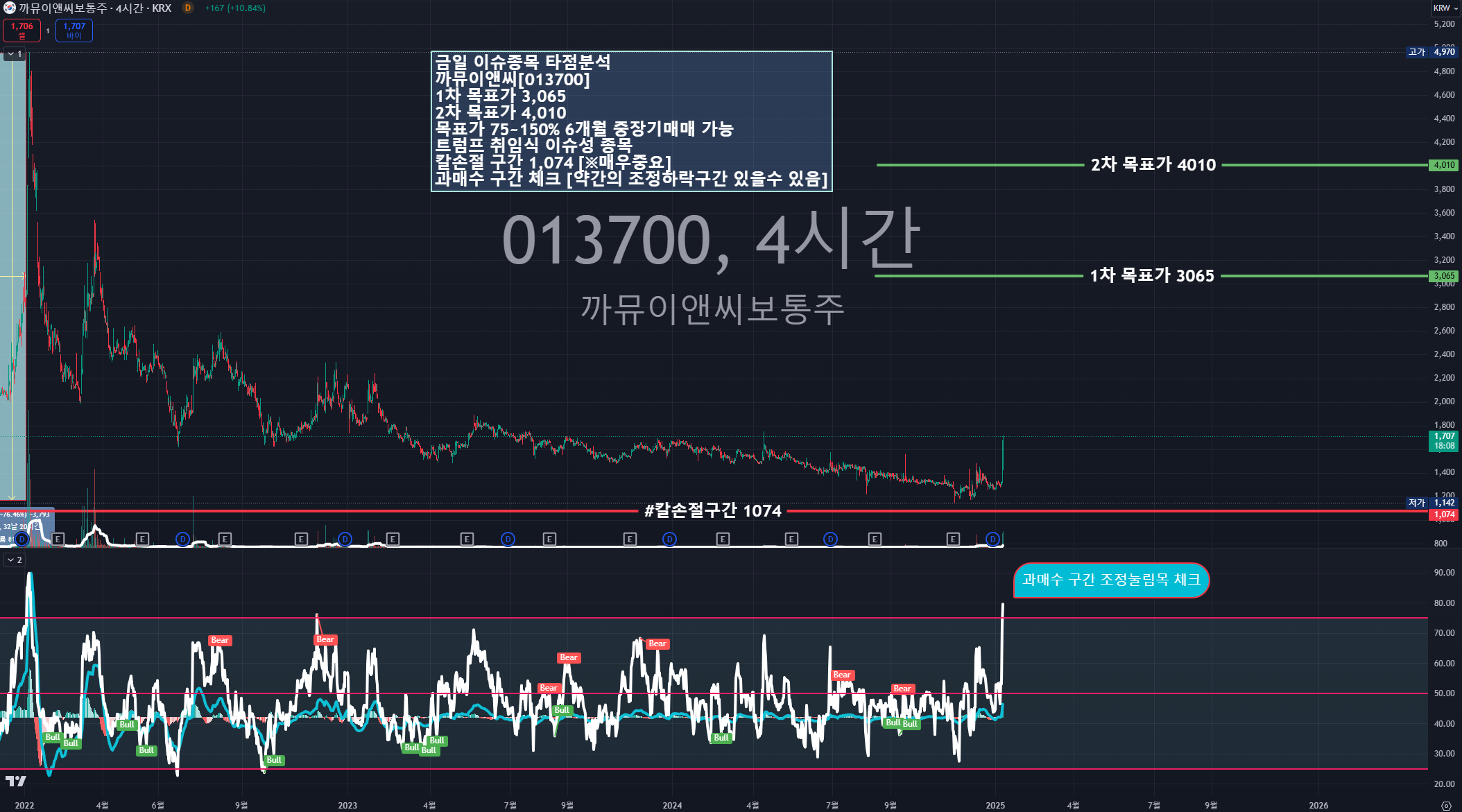Click the green 3,065 price axis tag
Image resolution: width=1462 pixels, height=812 pixels.
[x=1444, y=276]
